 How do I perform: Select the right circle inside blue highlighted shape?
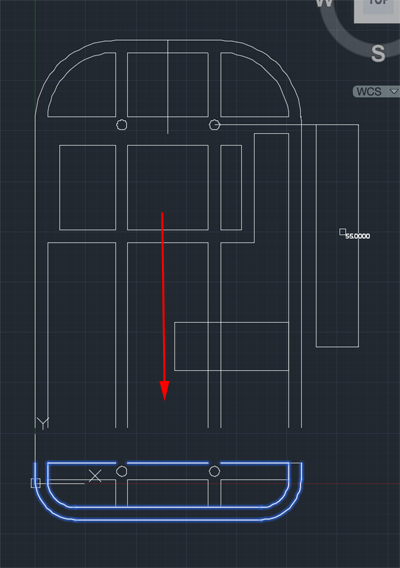pos(214,471)
